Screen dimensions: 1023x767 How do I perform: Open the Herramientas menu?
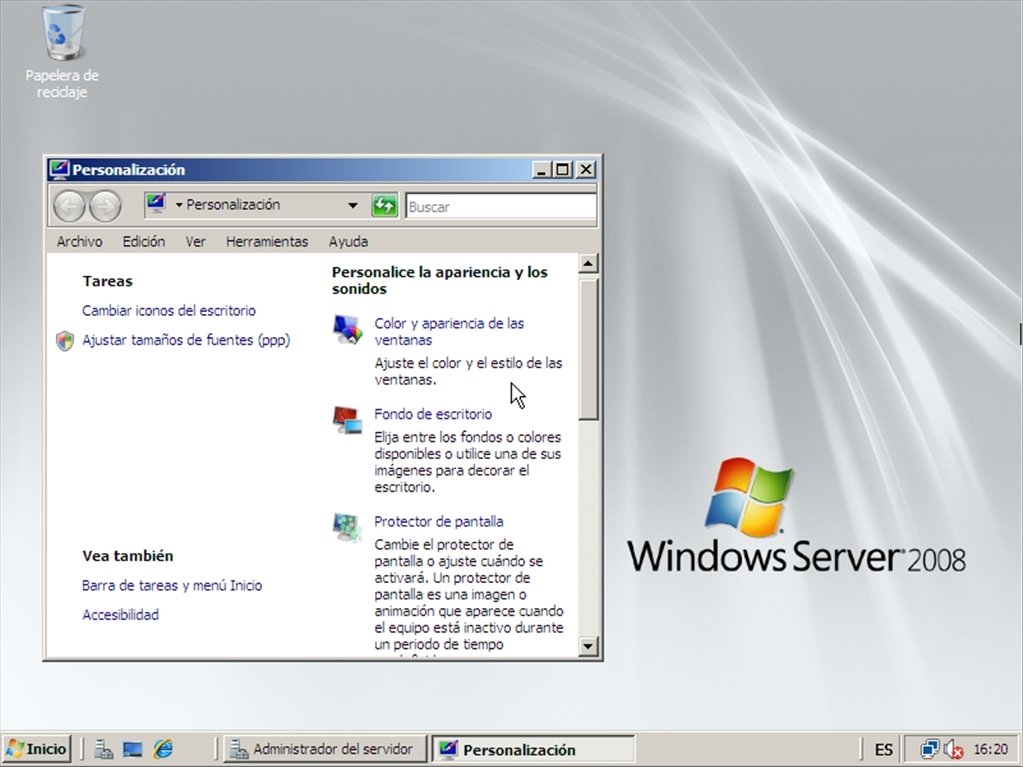[x=267, y=241]
